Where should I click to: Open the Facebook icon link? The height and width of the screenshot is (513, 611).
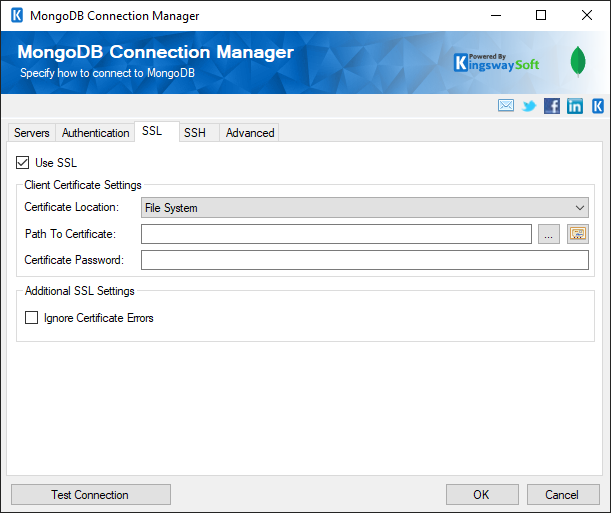pyautogui.click(x=552, y=106)
